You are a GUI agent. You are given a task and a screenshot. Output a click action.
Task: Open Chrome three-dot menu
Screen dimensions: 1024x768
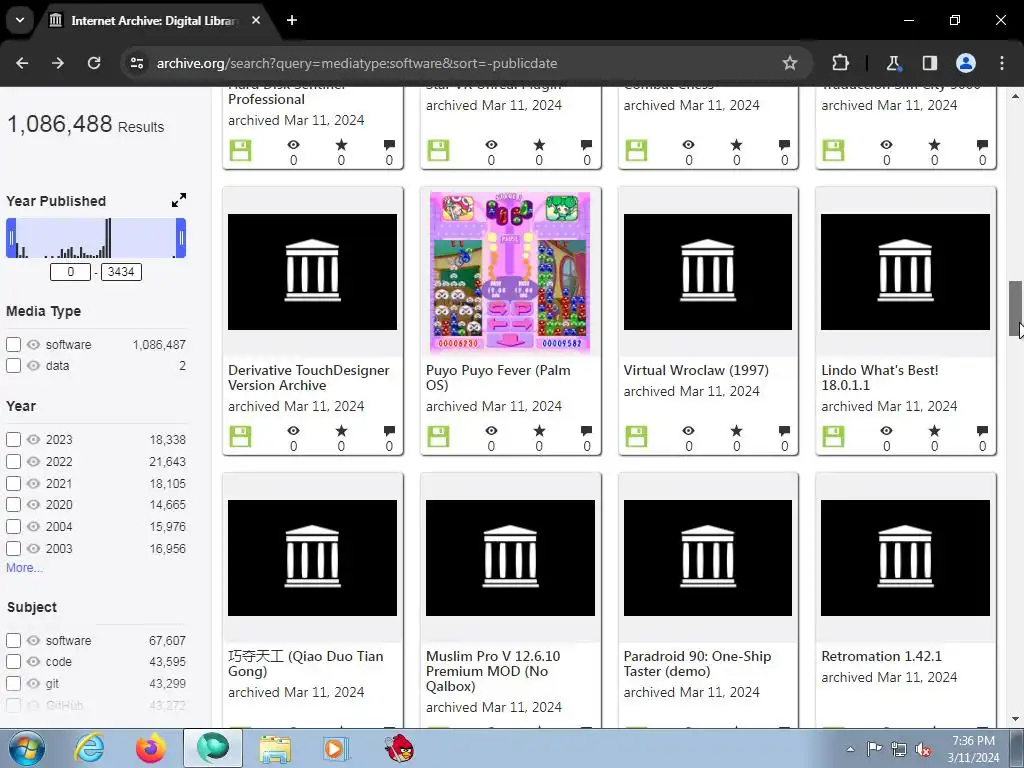coord(1002,63)
